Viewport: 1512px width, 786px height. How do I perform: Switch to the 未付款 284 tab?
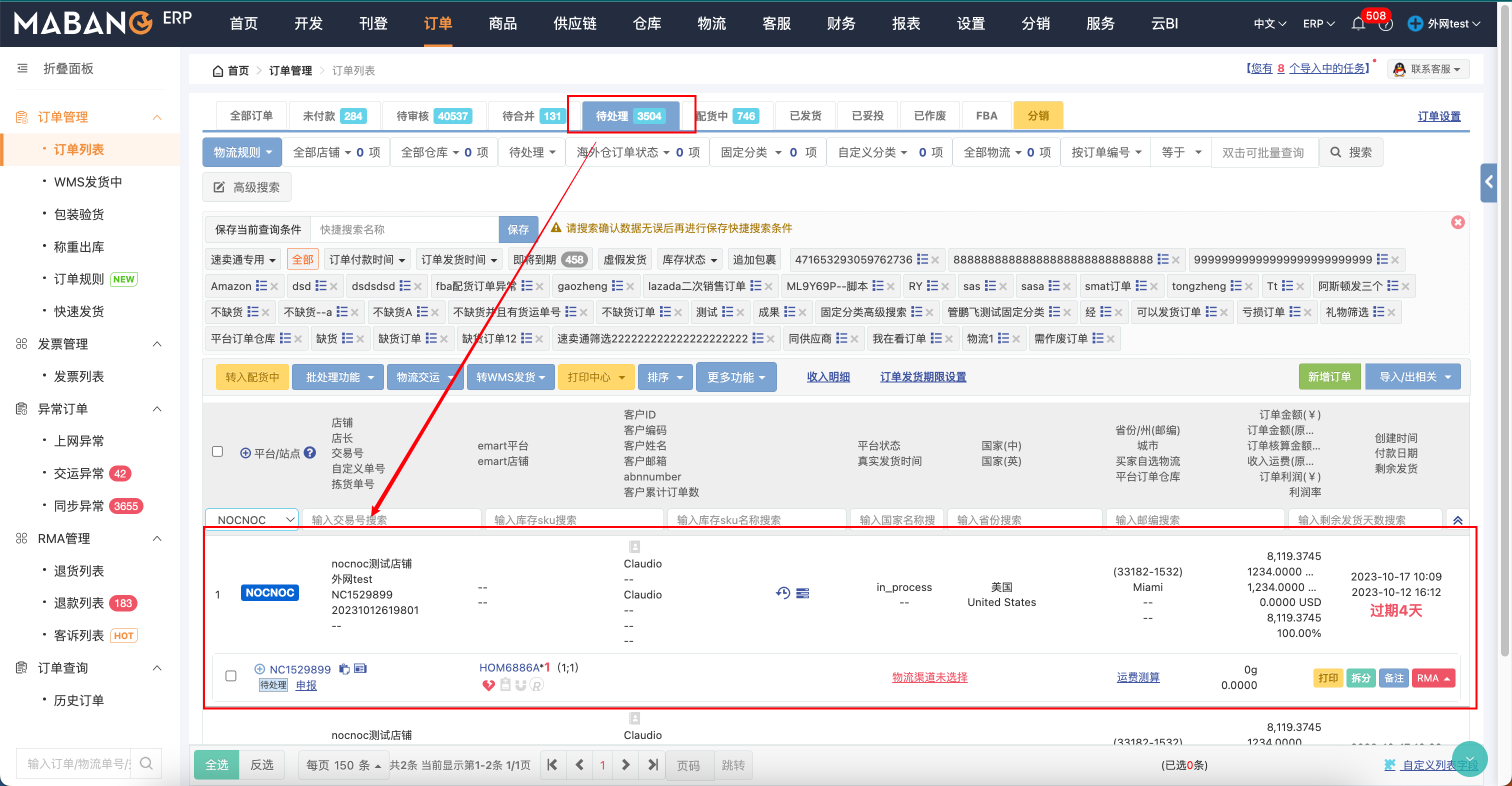[x=335, y=115]
